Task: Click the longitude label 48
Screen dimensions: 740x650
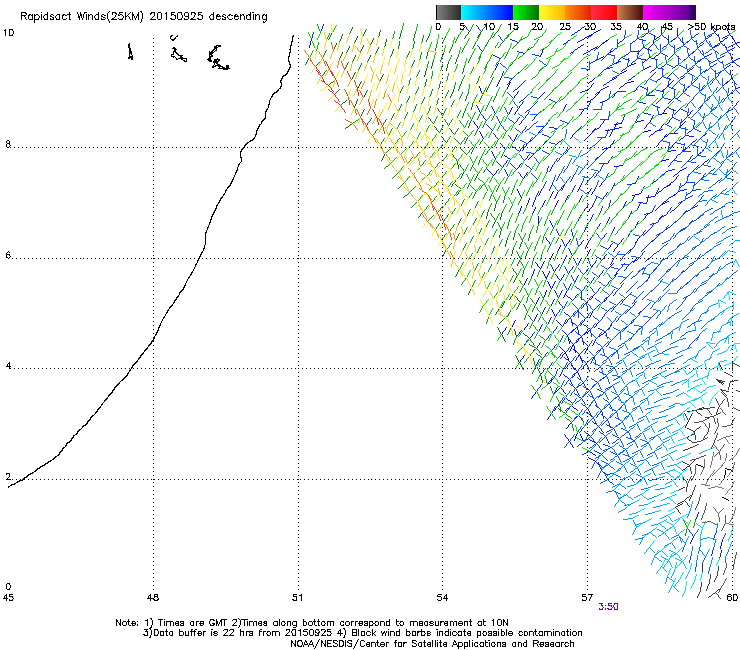Action: tap(153, 598)
